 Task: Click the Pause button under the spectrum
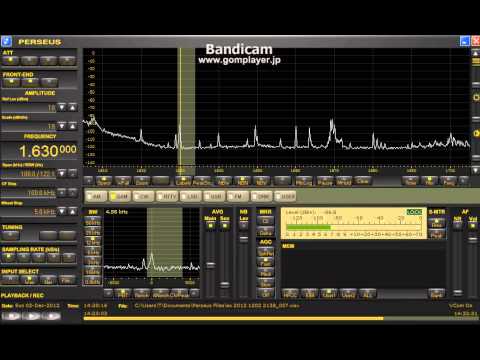click(325, 181)
